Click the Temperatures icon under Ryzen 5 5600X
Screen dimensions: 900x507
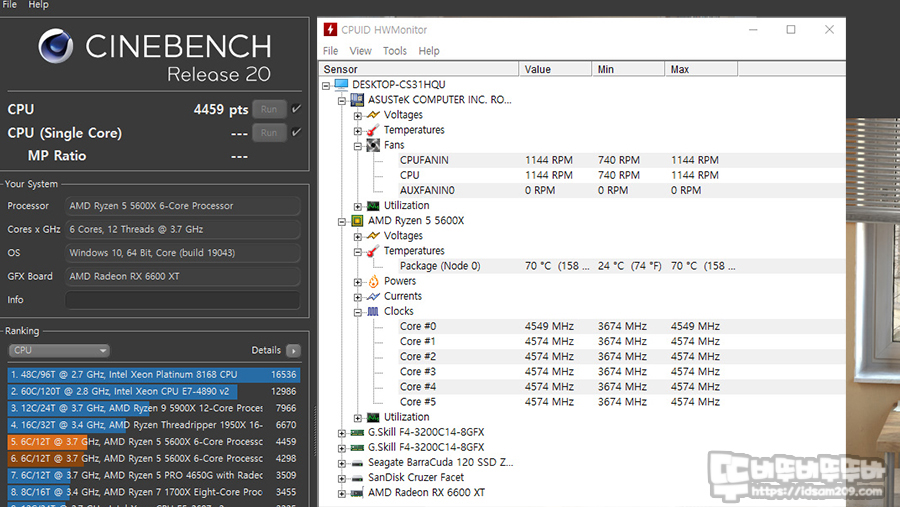click(373, 251)
